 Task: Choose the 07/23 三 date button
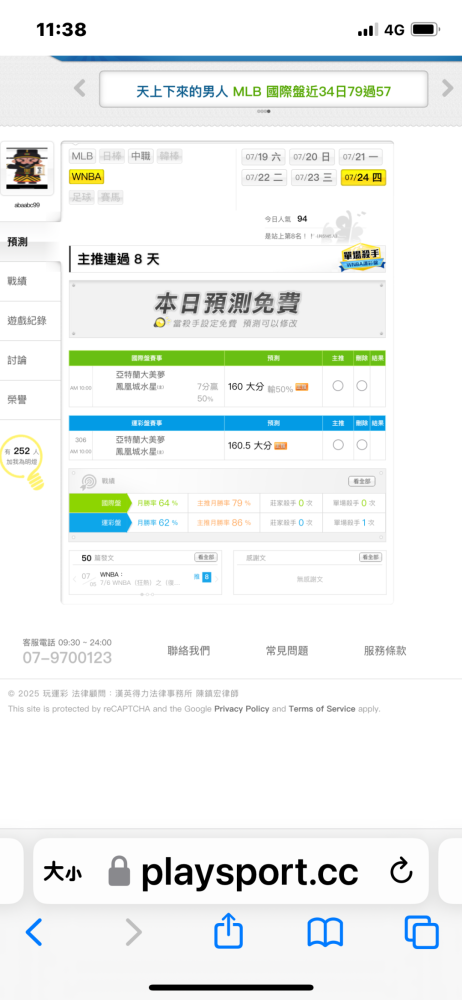[x=314, y=177]
